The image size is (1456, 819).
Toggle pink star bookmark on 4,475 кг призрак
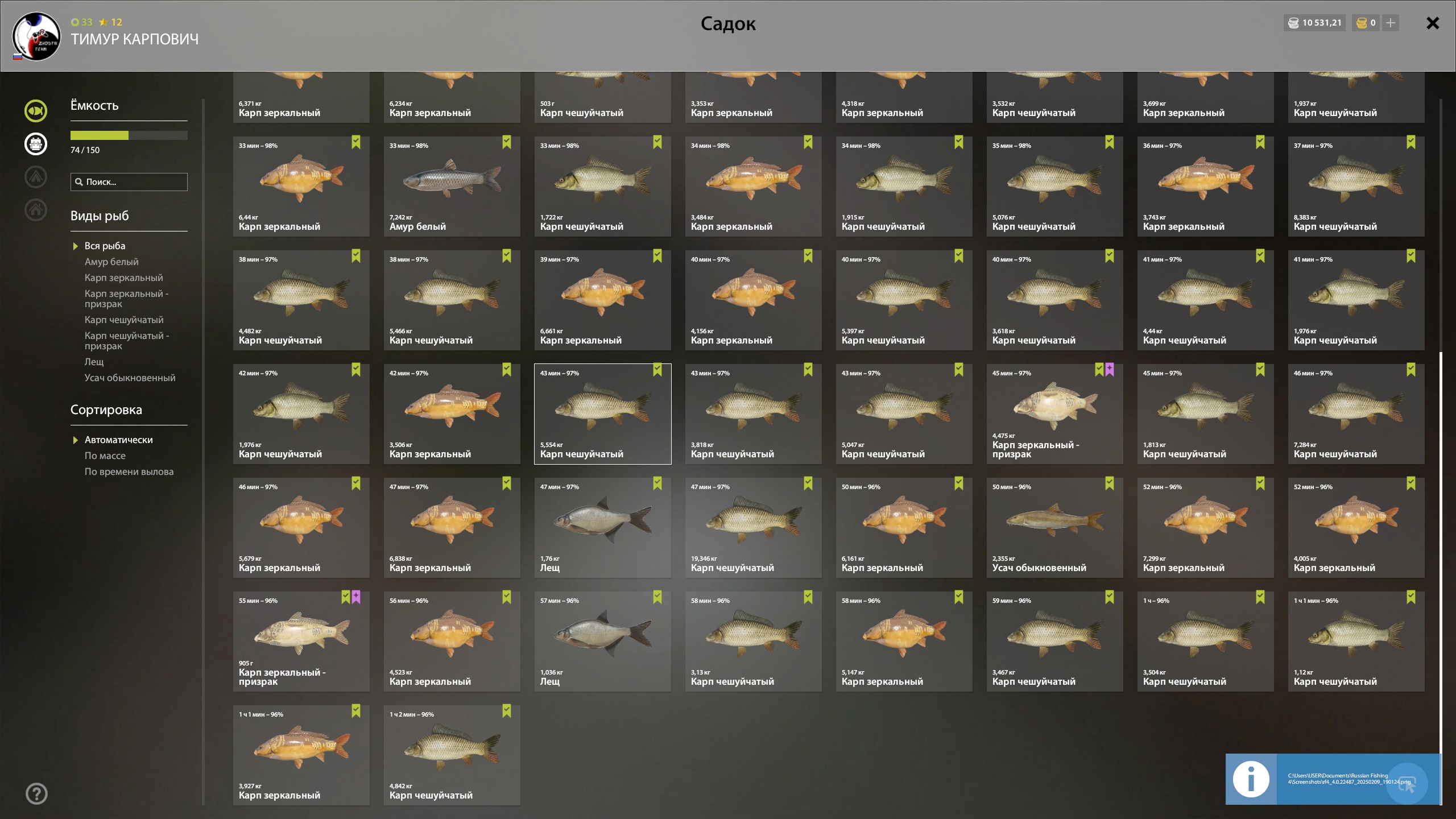point(1110,370)
